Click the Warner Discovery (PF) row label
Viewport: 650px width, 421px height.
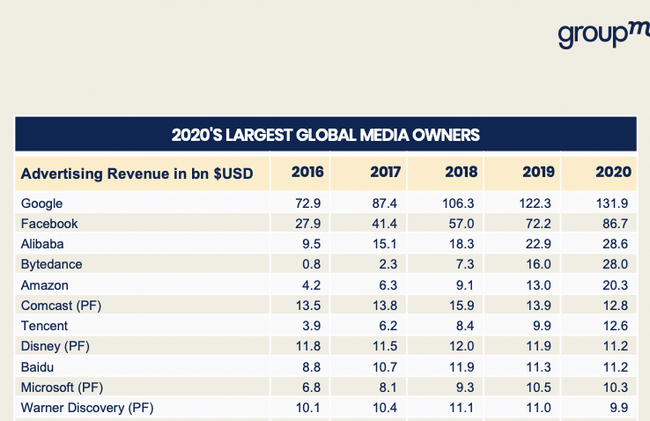click(x=87, y=408)
